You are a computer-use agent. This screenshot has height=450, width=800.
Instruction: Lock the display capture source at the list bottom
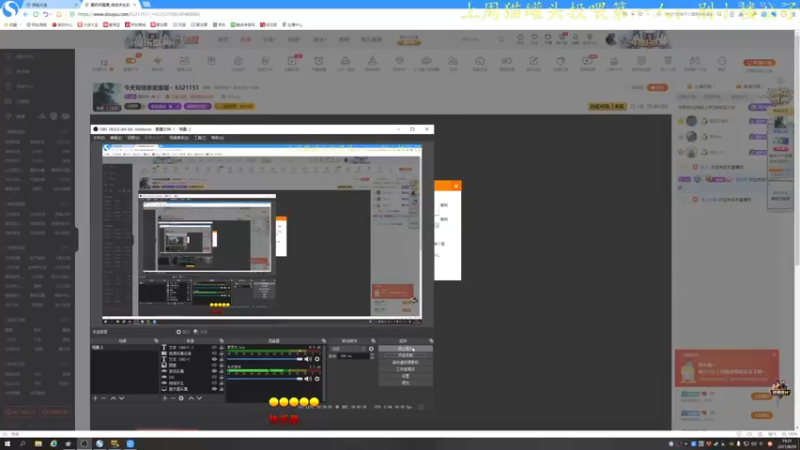pos(221,389)
